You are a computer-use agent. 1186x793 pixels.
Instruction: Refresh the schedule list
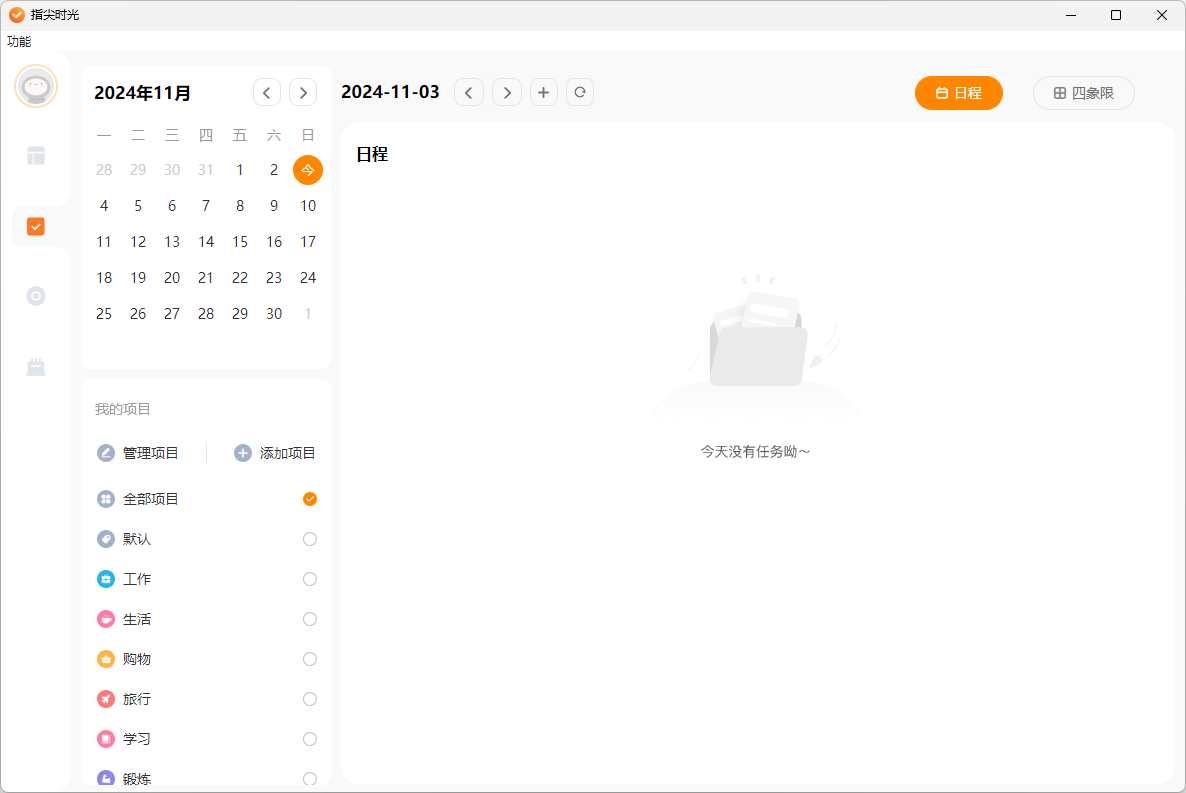point(579,92)
